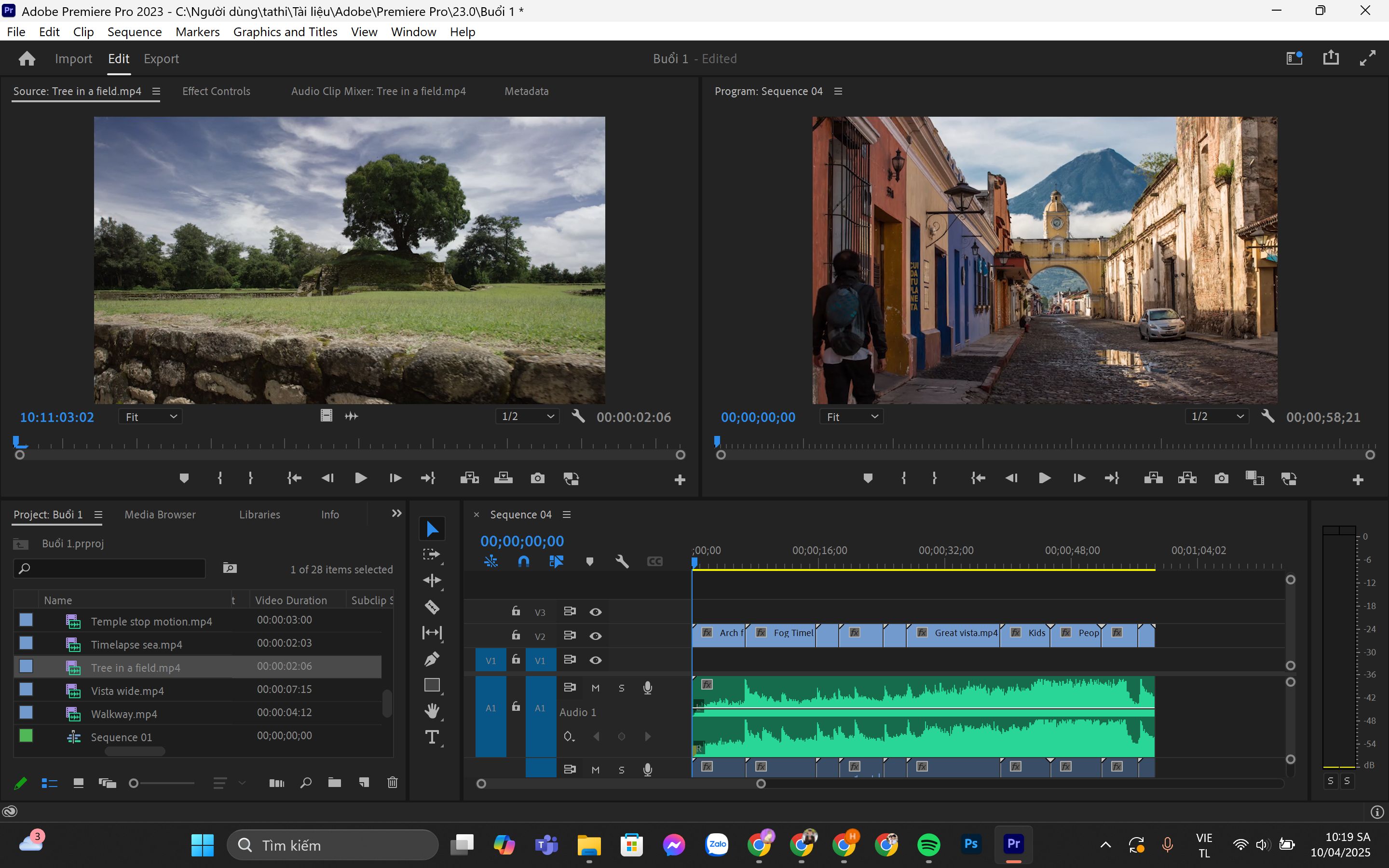Toggle V1 track output eye
This screenshot has width=1389, height=868.
pyautogui.click(x=596, y=660)
